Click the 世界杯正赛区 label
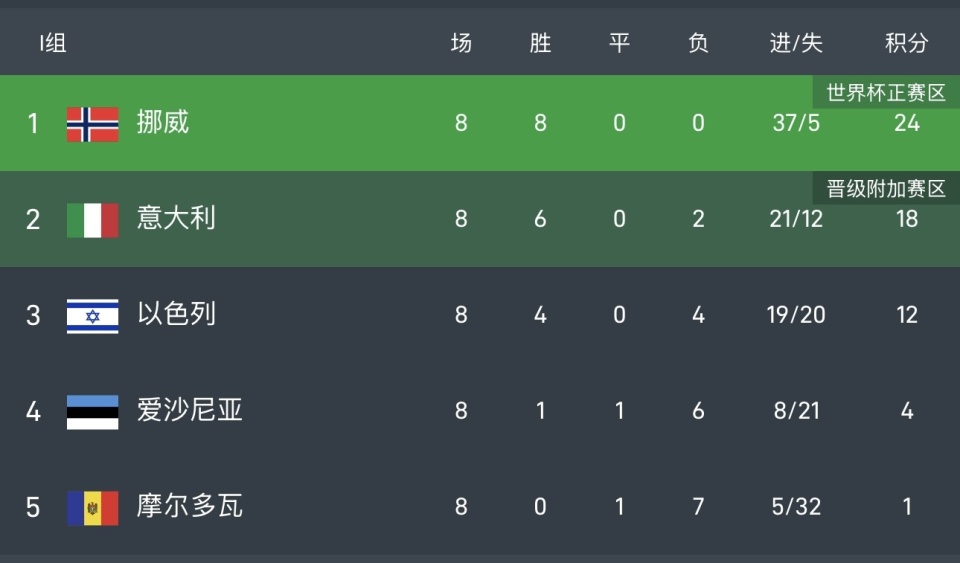The height and width of the screenshot is (563, 960). pos(885,93)
